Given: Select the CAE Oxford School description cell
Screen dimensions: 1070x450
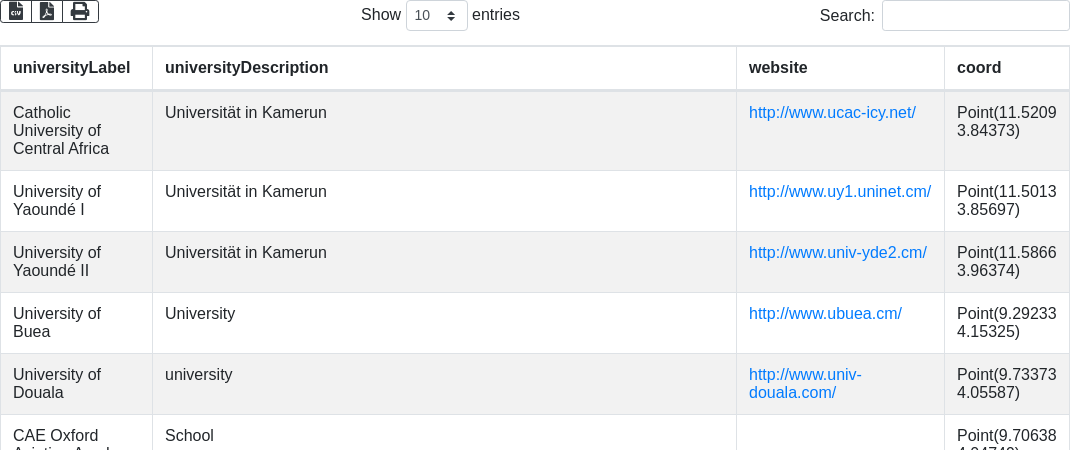Looking at the screenshot, I should coord(190,436).
